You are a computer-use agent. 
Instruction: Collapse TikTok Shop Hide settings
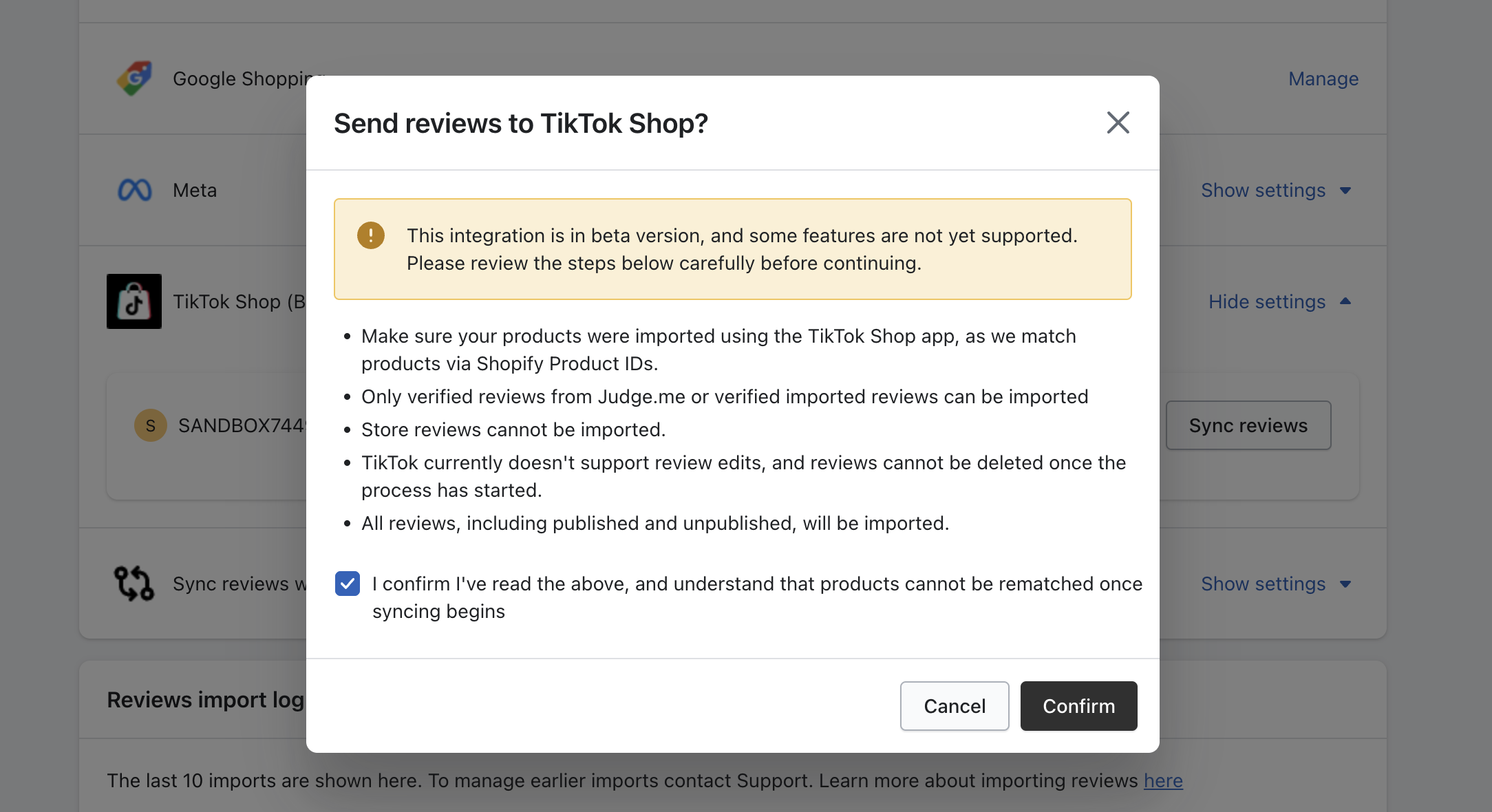1267,301
